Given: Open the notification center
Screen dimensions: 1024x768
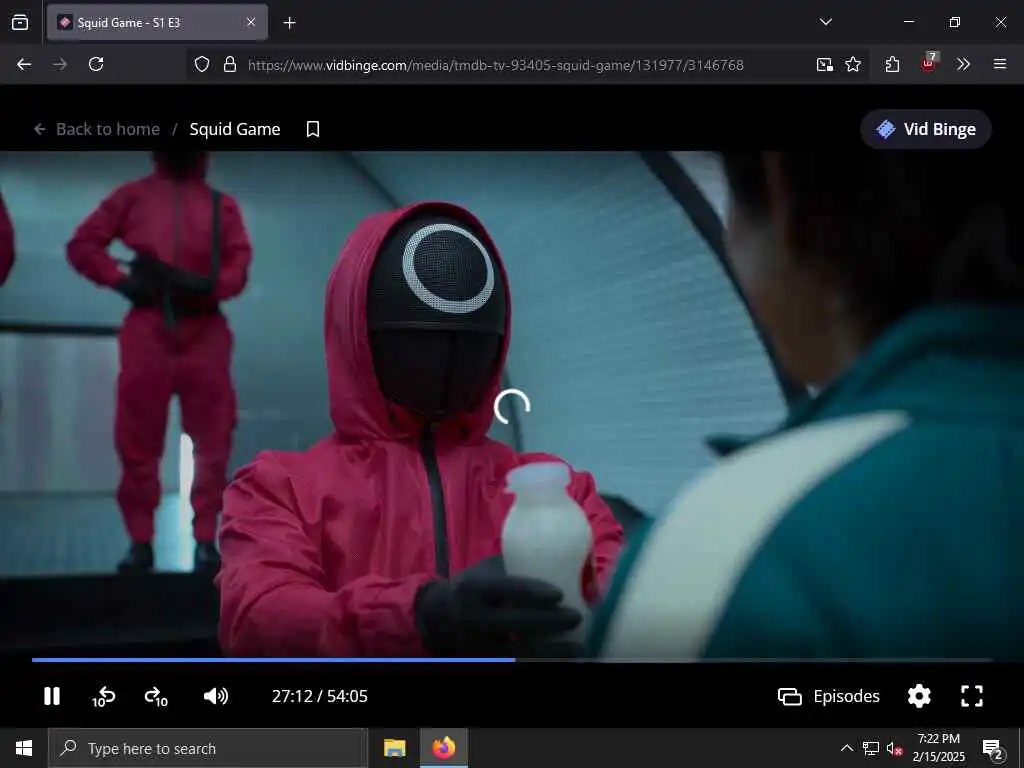Looking at the screenshot, I should pyautogui.click(x=993, y=748).
